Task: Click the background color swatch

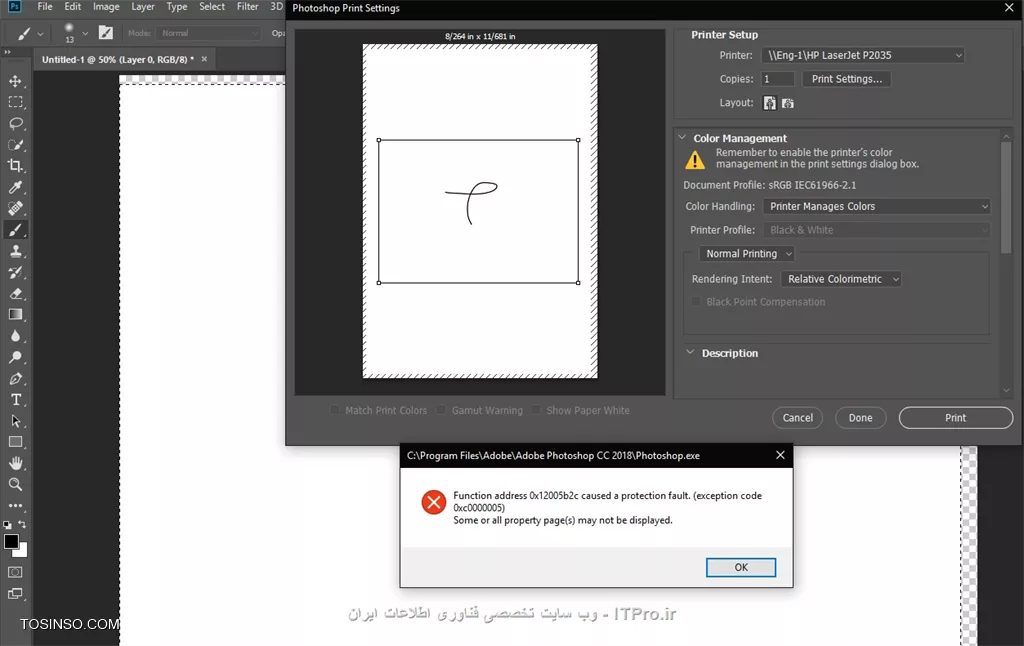Action: click(x=23, y=551)
